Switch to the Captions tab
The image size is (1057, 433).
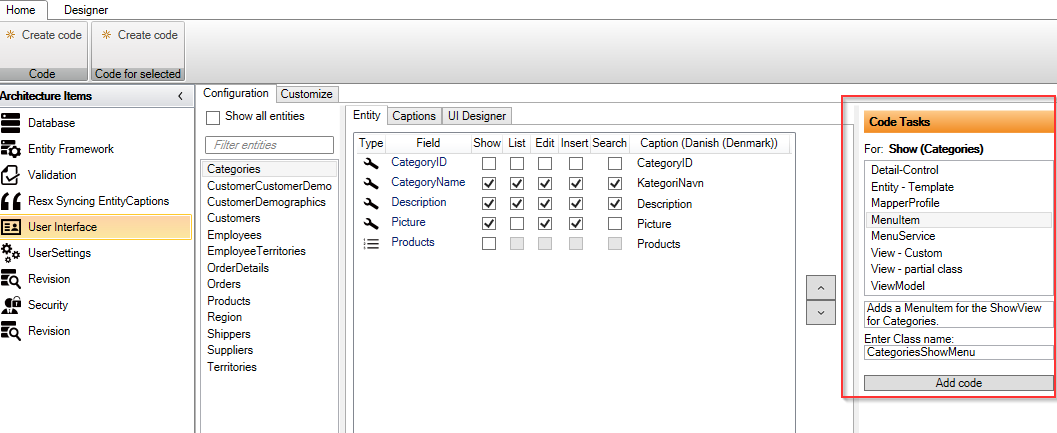tap(414, 116)
